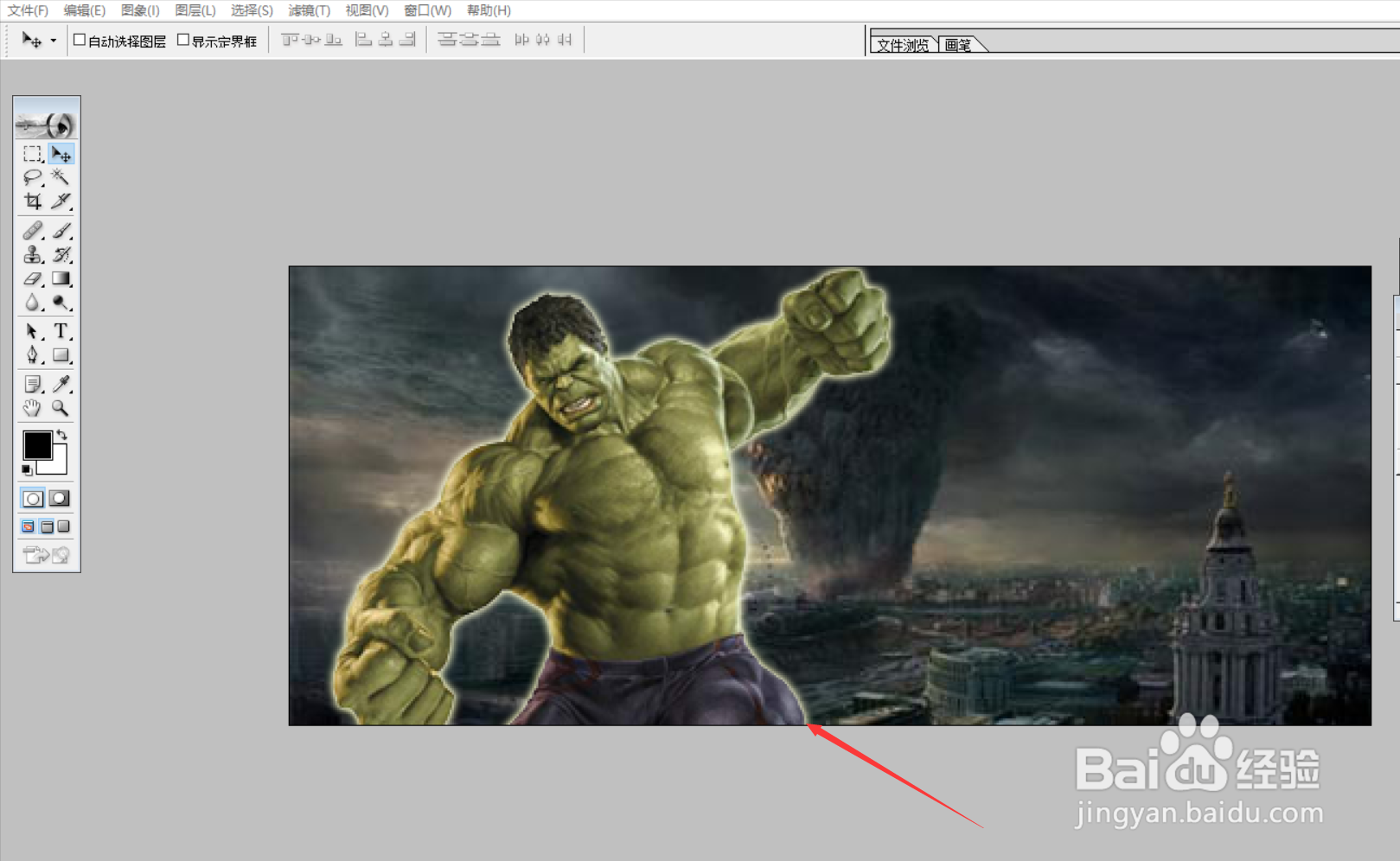Screen dimensions: 1400x861
Task: Click the align left edges button
Action: coord(364,40)
